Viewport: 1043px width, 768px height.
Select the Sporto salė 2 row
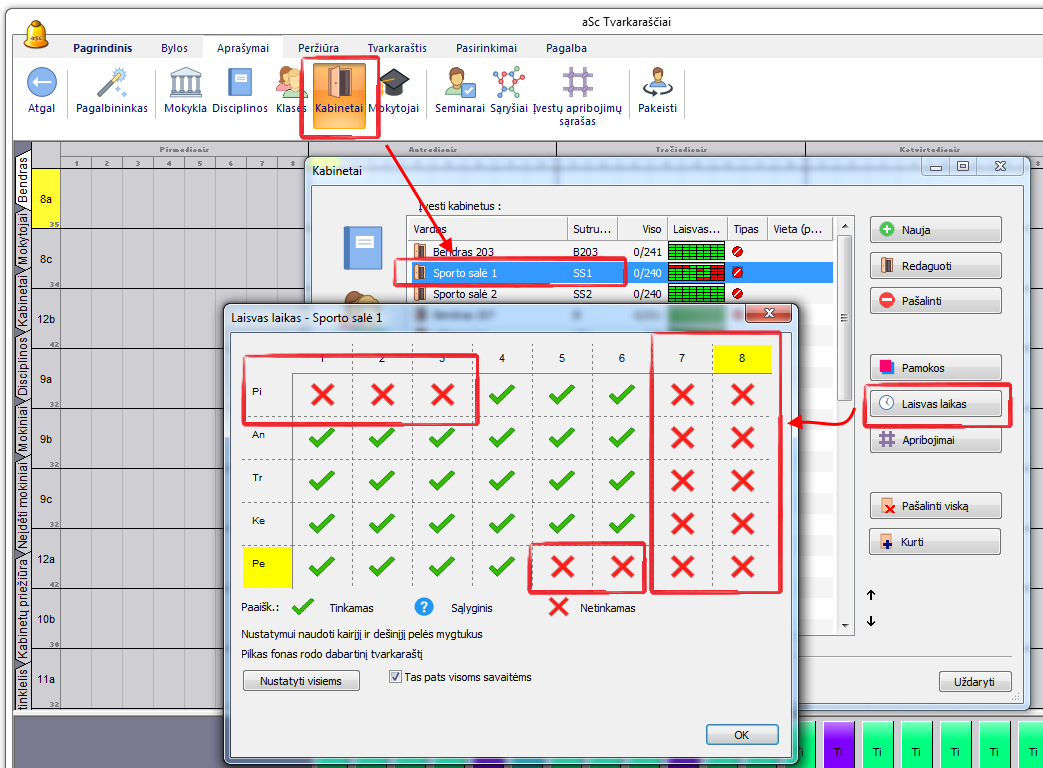tap(464, 294)
